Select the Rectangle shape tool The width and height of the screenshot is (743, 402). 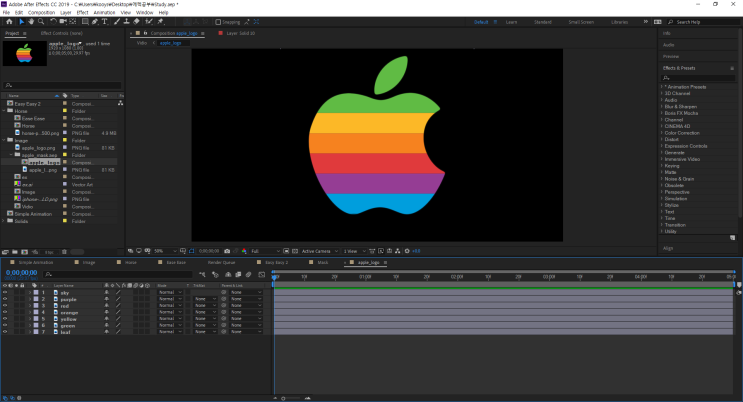[x=85, y=22]
